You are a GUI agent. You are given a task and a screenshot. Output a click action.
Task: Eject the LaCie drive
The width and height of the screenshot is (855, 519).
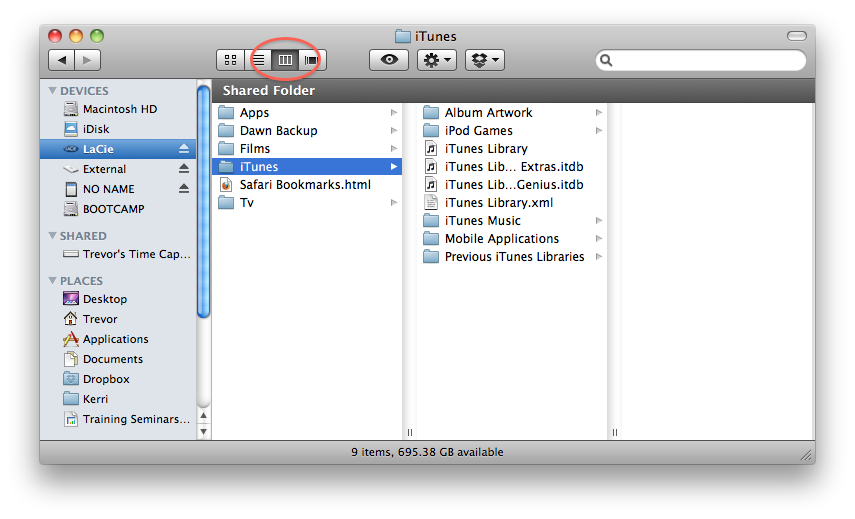tap(184, 148)
